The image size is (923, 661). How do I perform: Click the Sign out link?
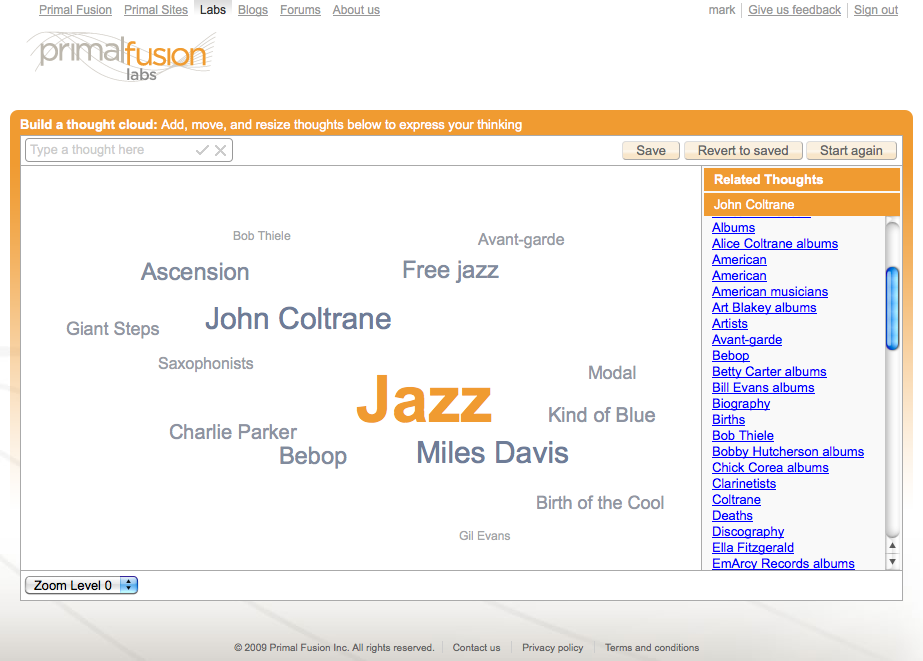[x=875, y=10]
